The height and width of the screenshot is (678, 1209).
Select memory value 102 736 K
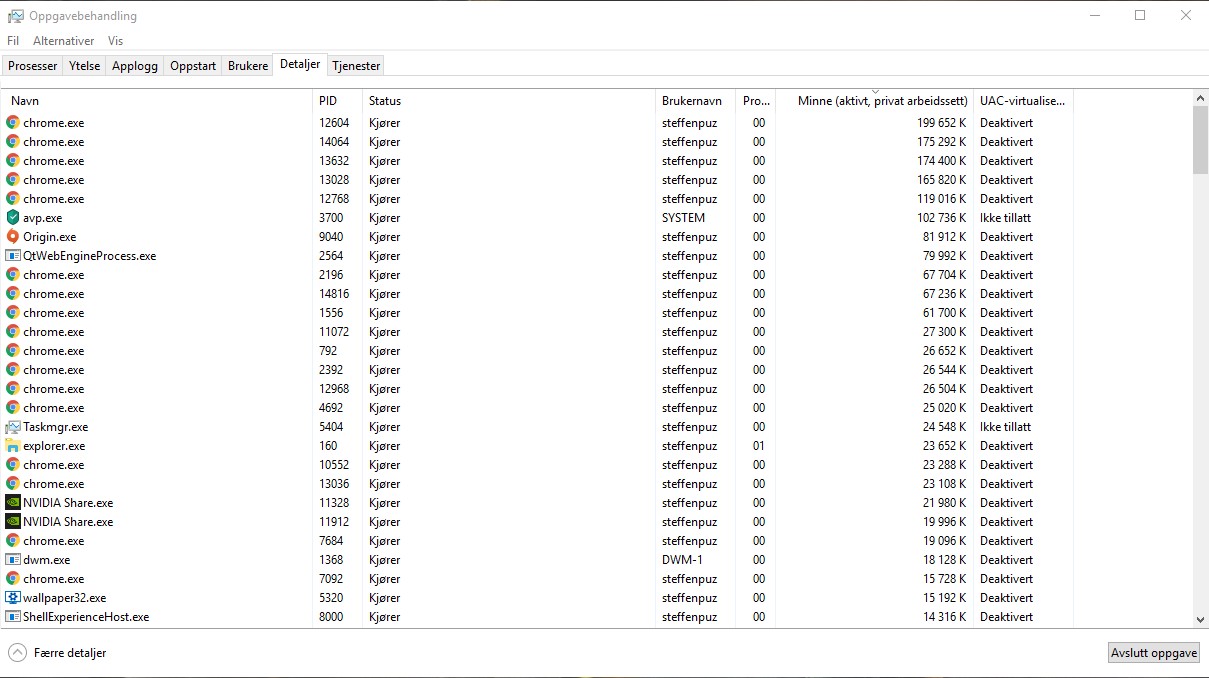point(942,218)
